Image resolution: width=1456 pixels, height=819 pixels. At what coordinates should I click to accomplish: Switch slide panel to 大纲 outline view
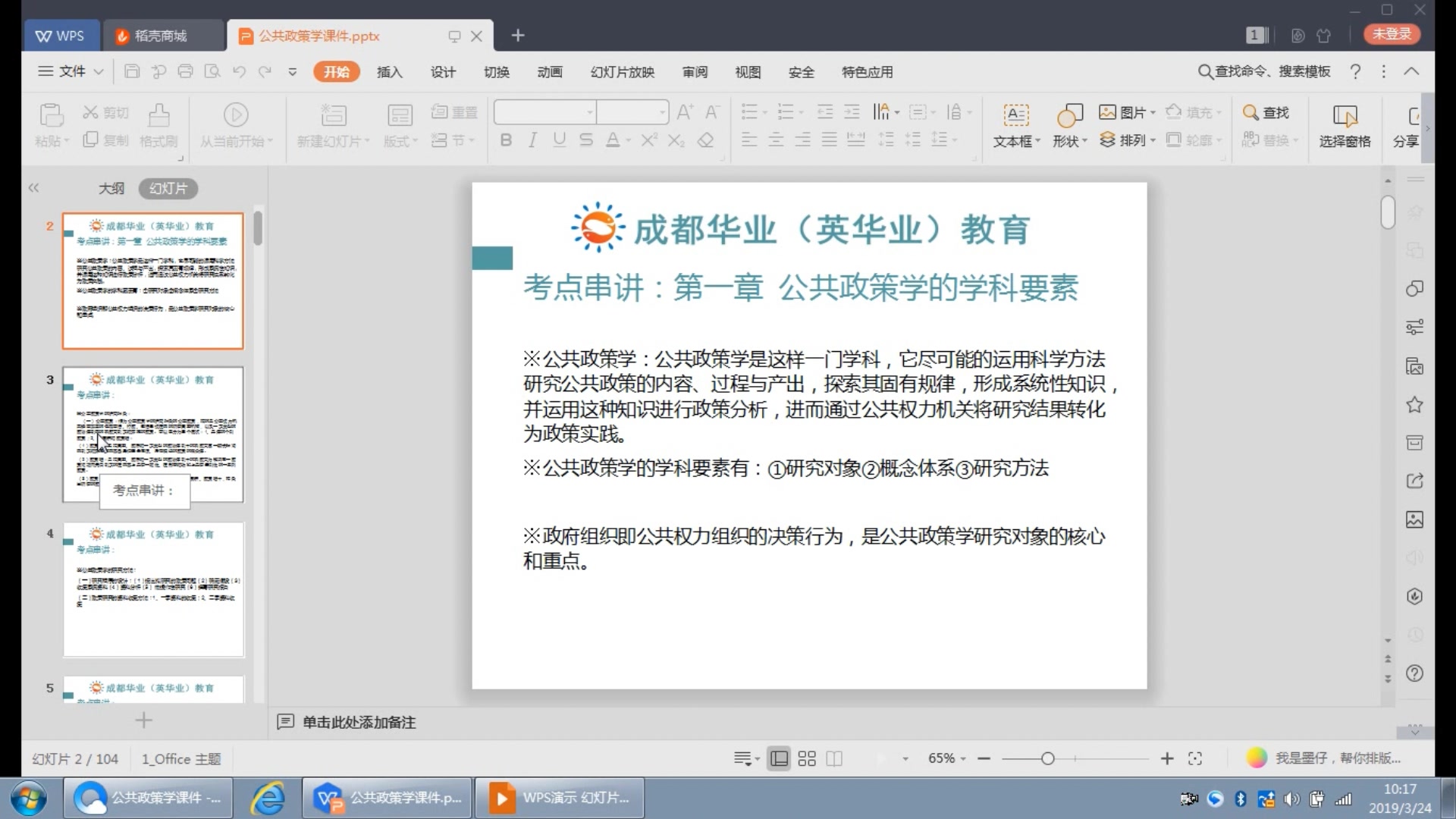(111, 188)
